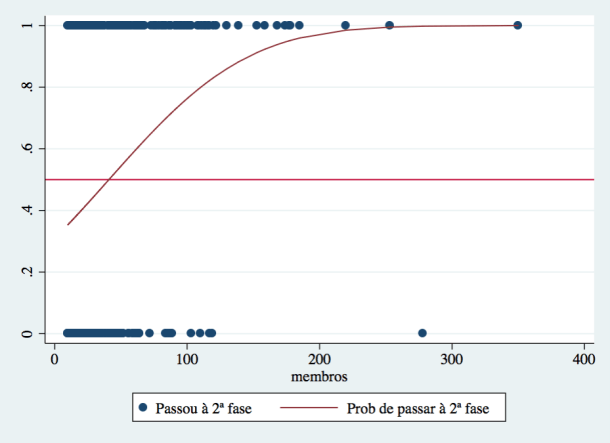
Task: Click the red line legend sample
Action: 306,408
